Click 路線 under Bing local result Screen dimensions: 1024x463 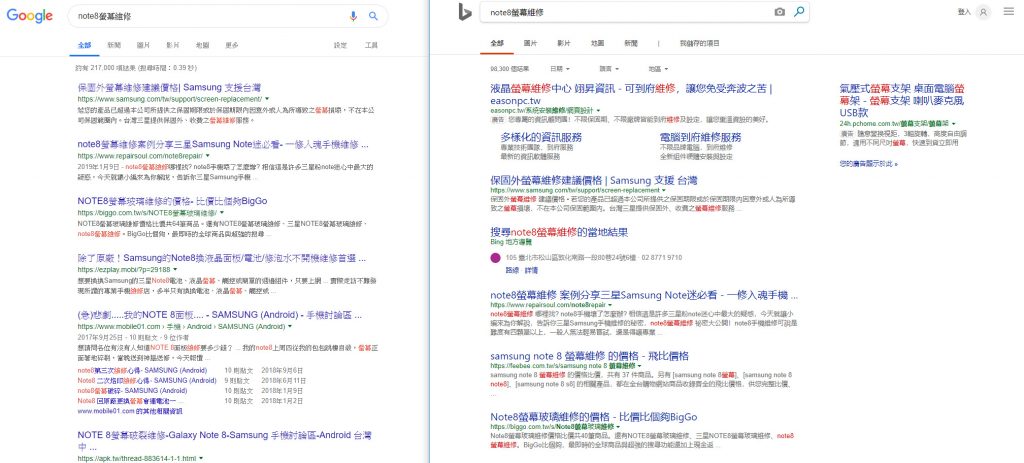(512, 270)
